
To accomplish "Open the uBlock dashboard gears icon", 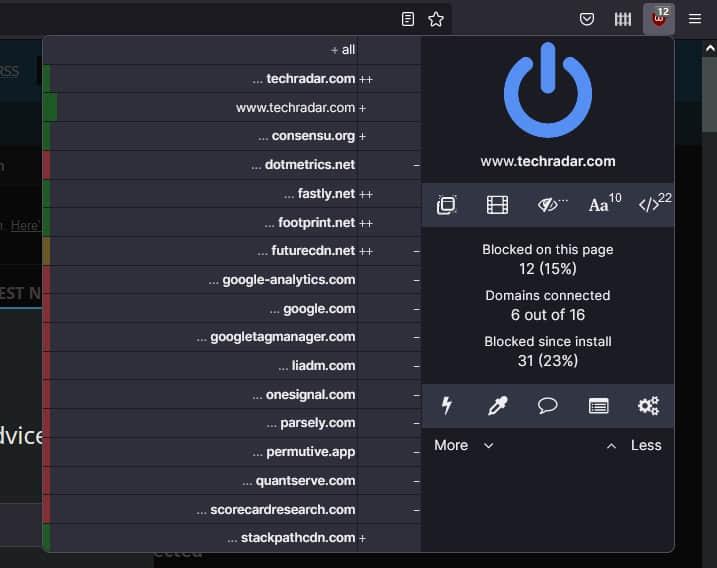I will click(x=648, y=405).
